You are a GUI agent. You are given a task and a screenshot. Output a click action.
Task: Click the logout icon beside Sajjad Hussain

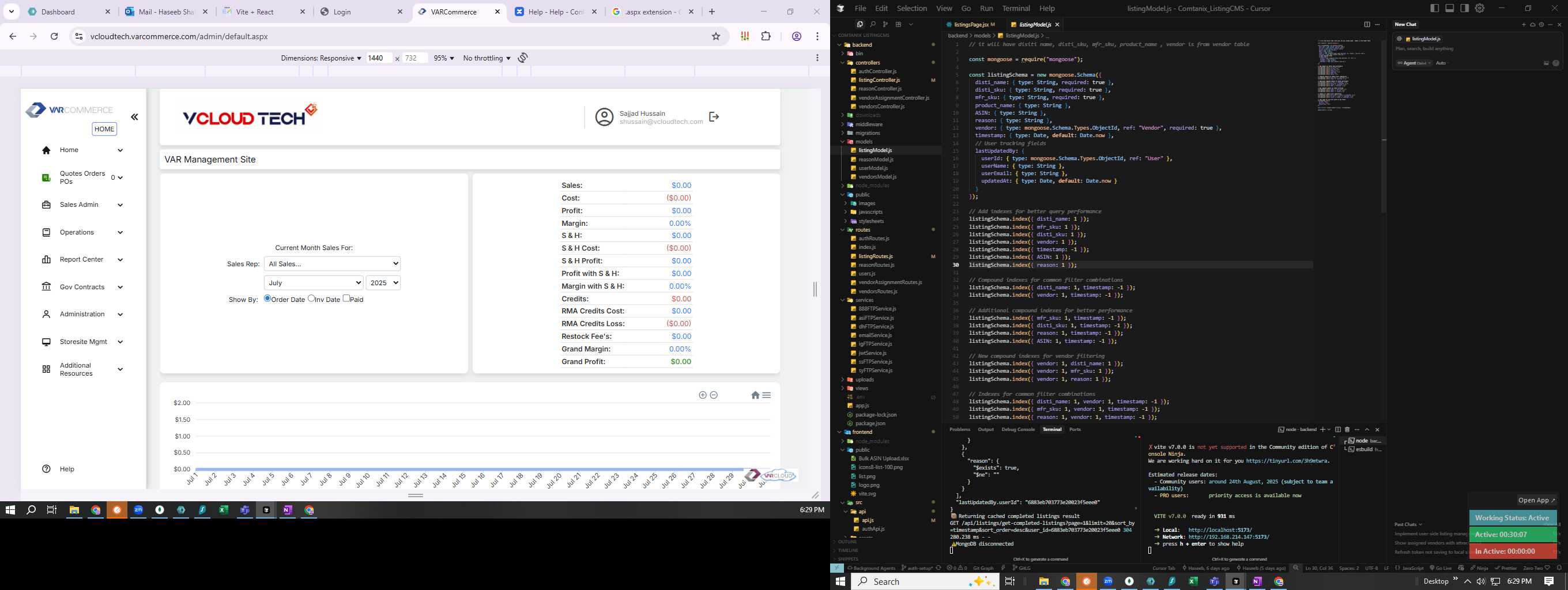[714, 116]
